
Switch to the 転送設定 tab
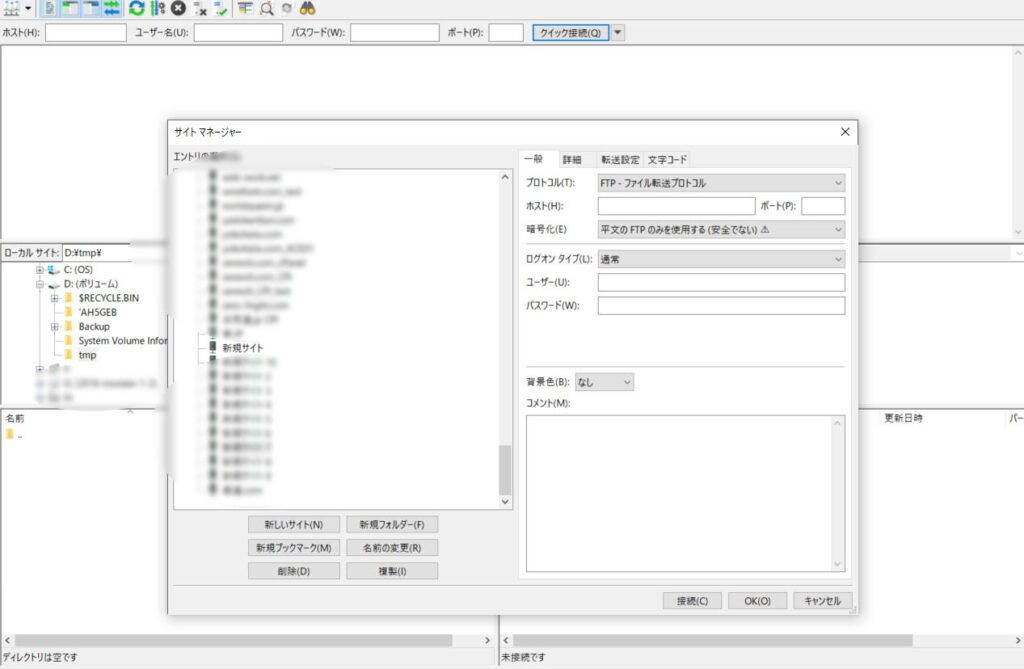(620, 159)
